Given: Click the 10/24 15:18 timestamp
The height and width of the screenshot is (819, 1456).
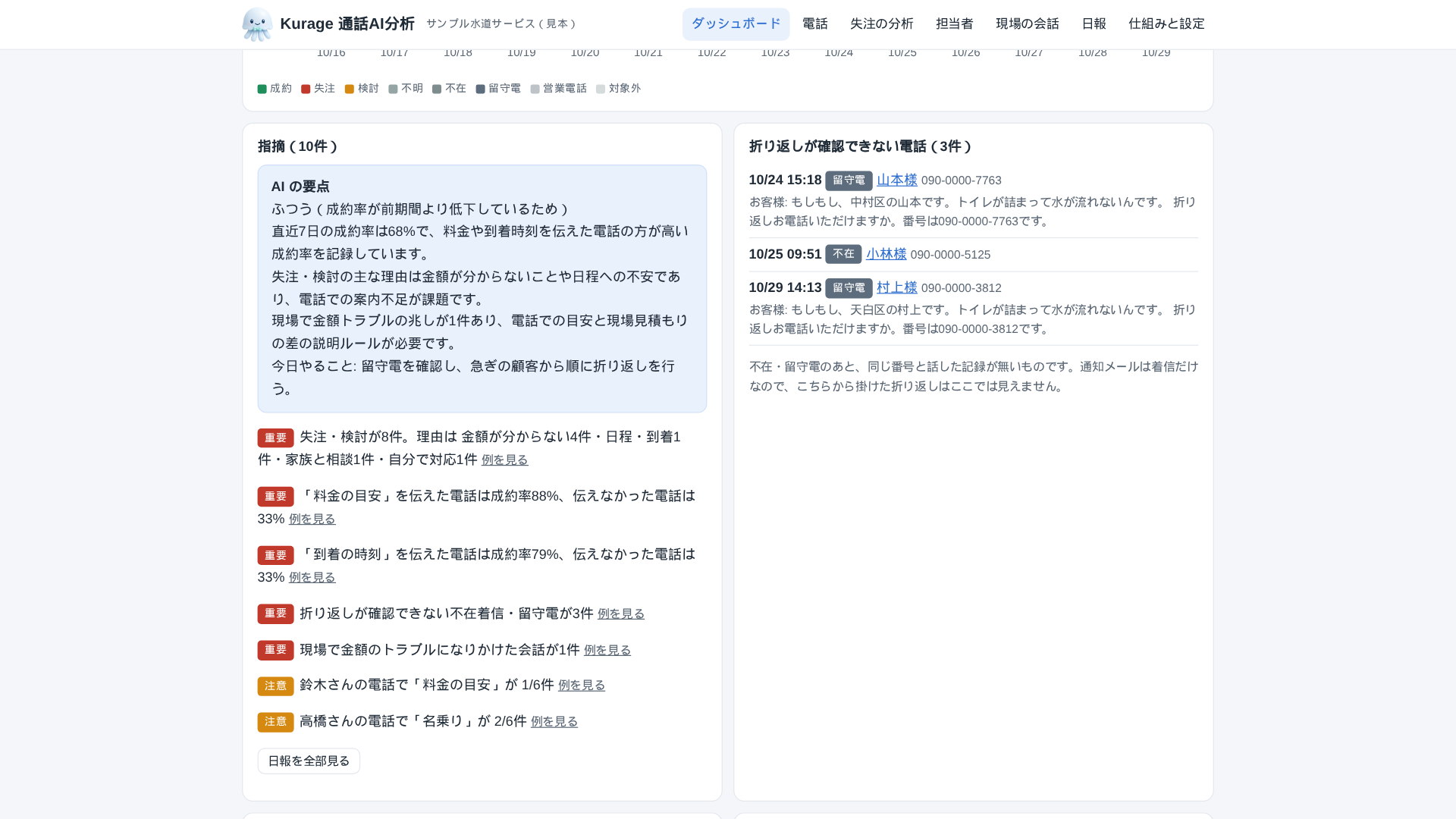Looking at the screenshot, I should tap(785, 180).
